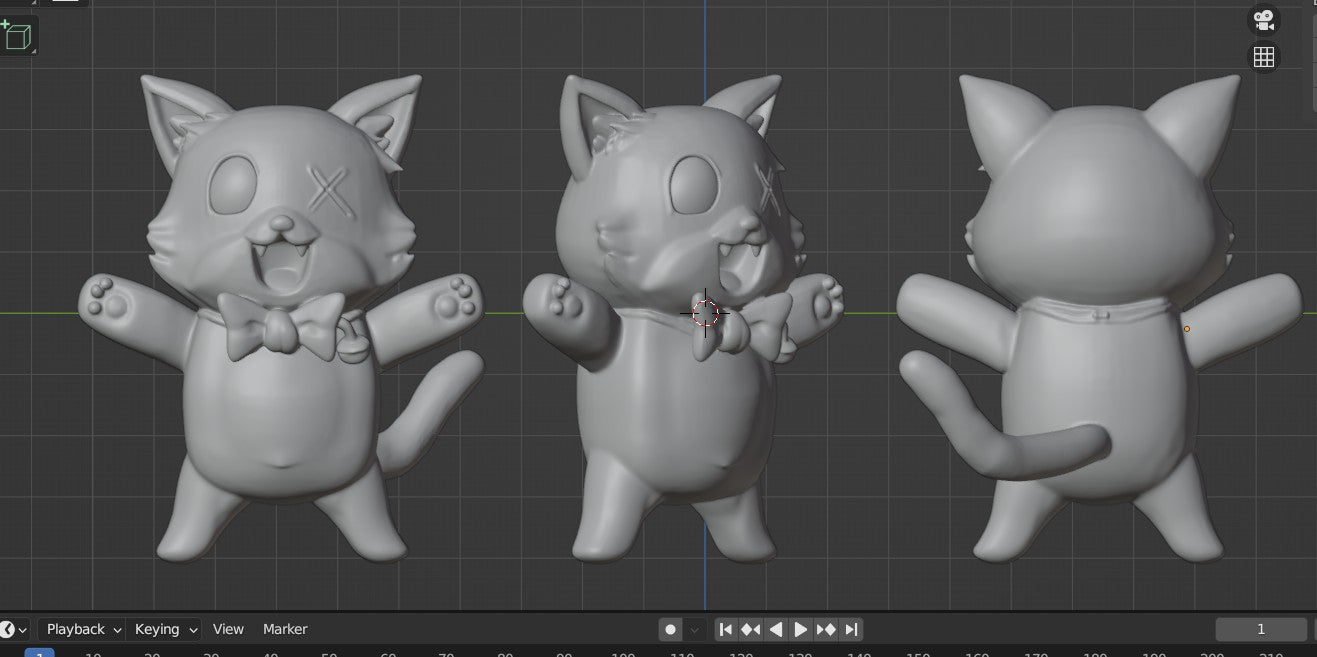Viewport: 1317px width, 657px height.
Task: Play the animation forward
Action: pyautogui.click(x=801, y=629)
